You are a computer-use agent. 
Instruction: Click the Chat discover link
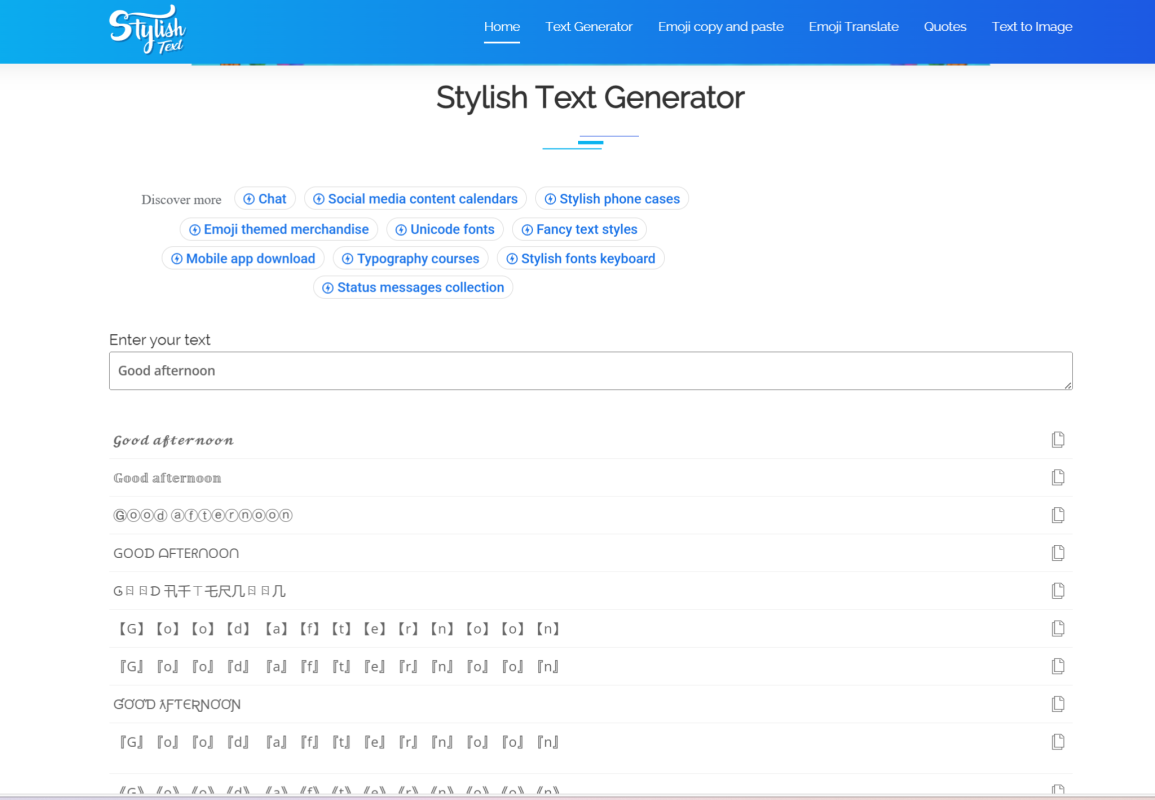[265, 199]
